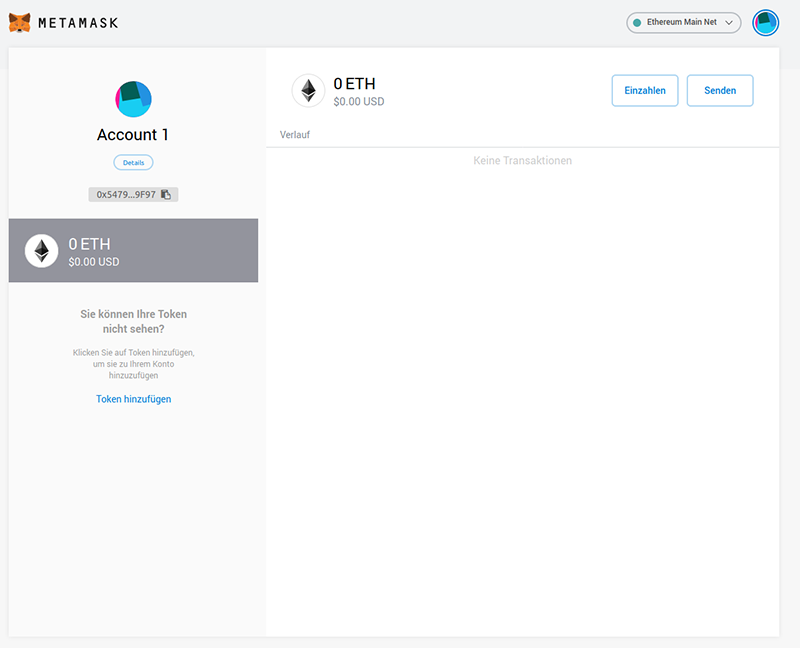Click the Ethereum icon in the sidebar balance row
This screenshot has width=800, height=648.
(41, 251)
